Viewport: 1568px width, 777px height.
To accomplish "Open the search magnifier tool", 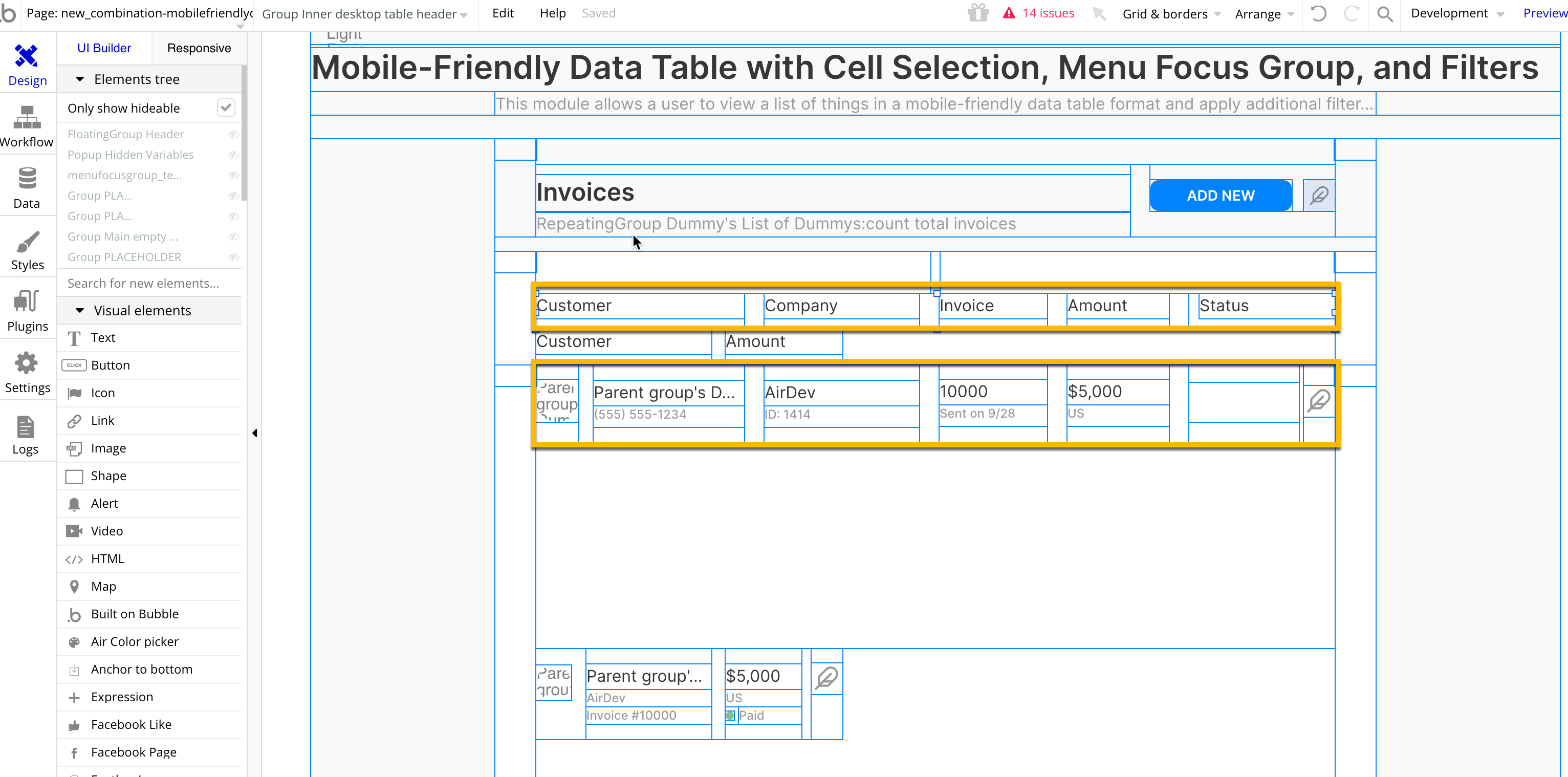I will (1385, 13).
